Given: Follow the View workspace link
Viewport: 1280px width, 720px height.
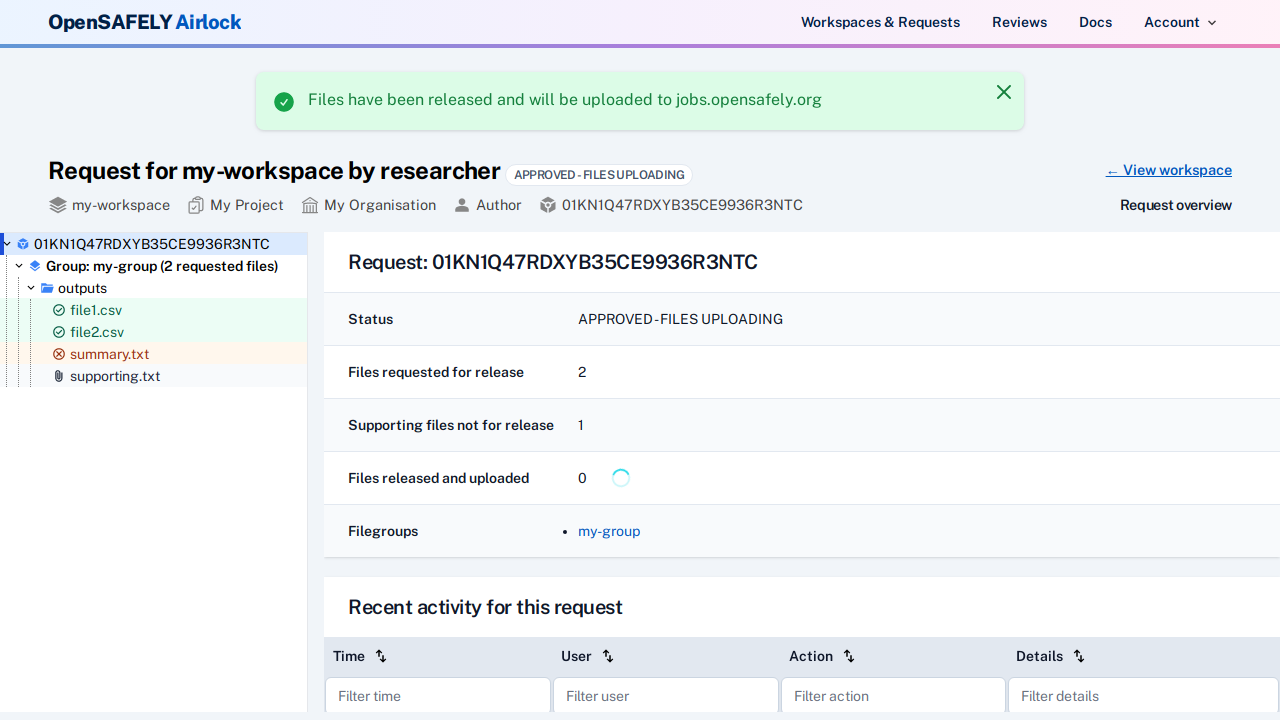Looking at the screenshot, I should 1168,170.
